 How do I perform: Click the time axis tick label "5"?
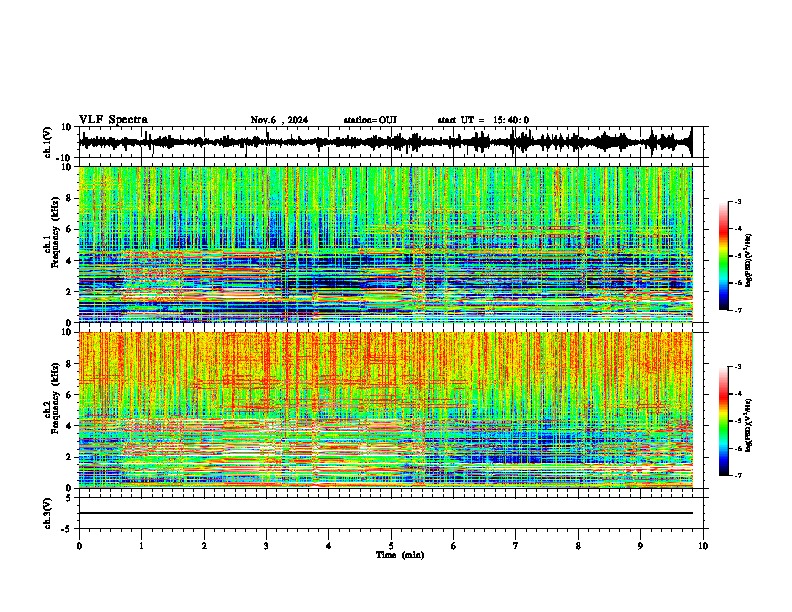pos(391,546)
